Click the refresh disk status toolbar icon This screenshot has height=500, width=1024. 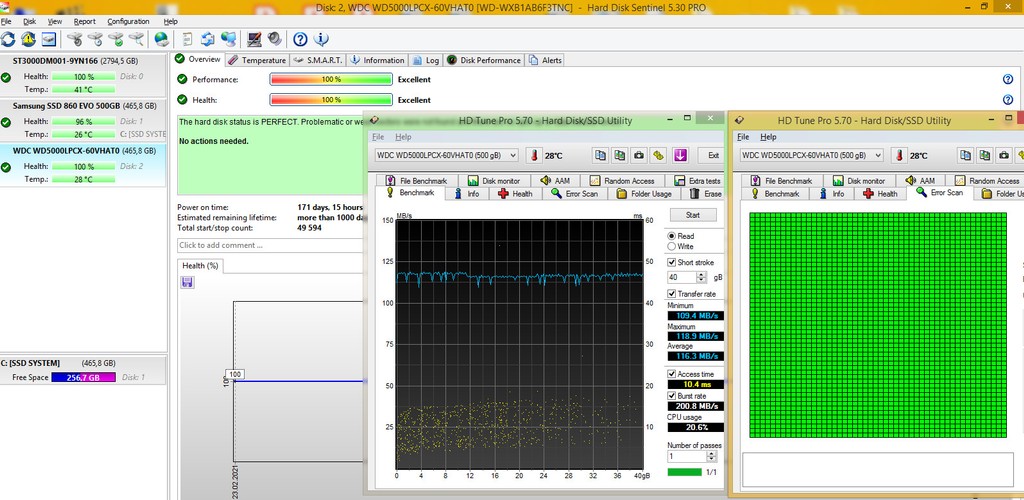click(x=8, y=39)
